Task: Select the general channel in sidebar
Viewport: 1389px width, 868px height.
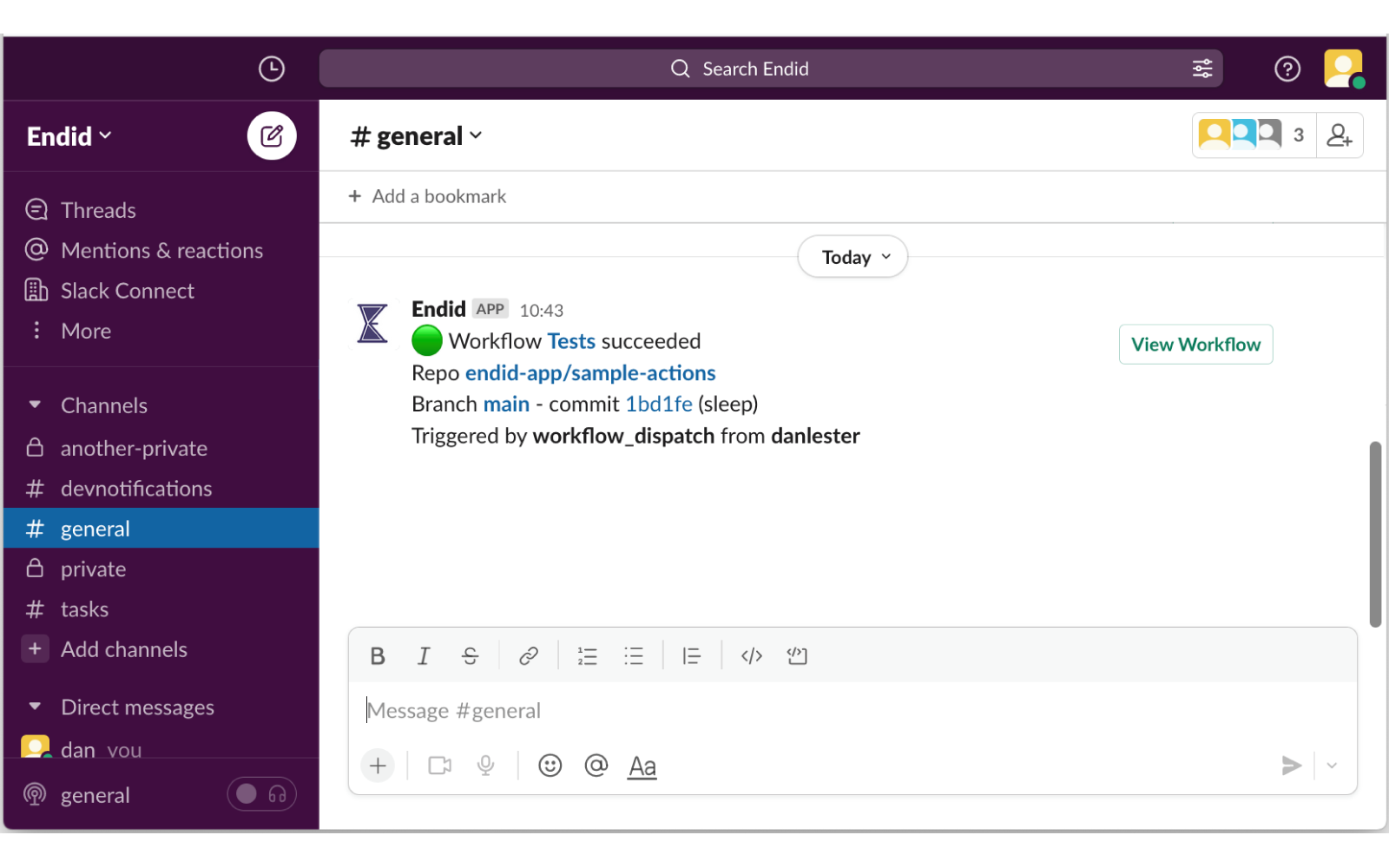Action: [161, 529]
